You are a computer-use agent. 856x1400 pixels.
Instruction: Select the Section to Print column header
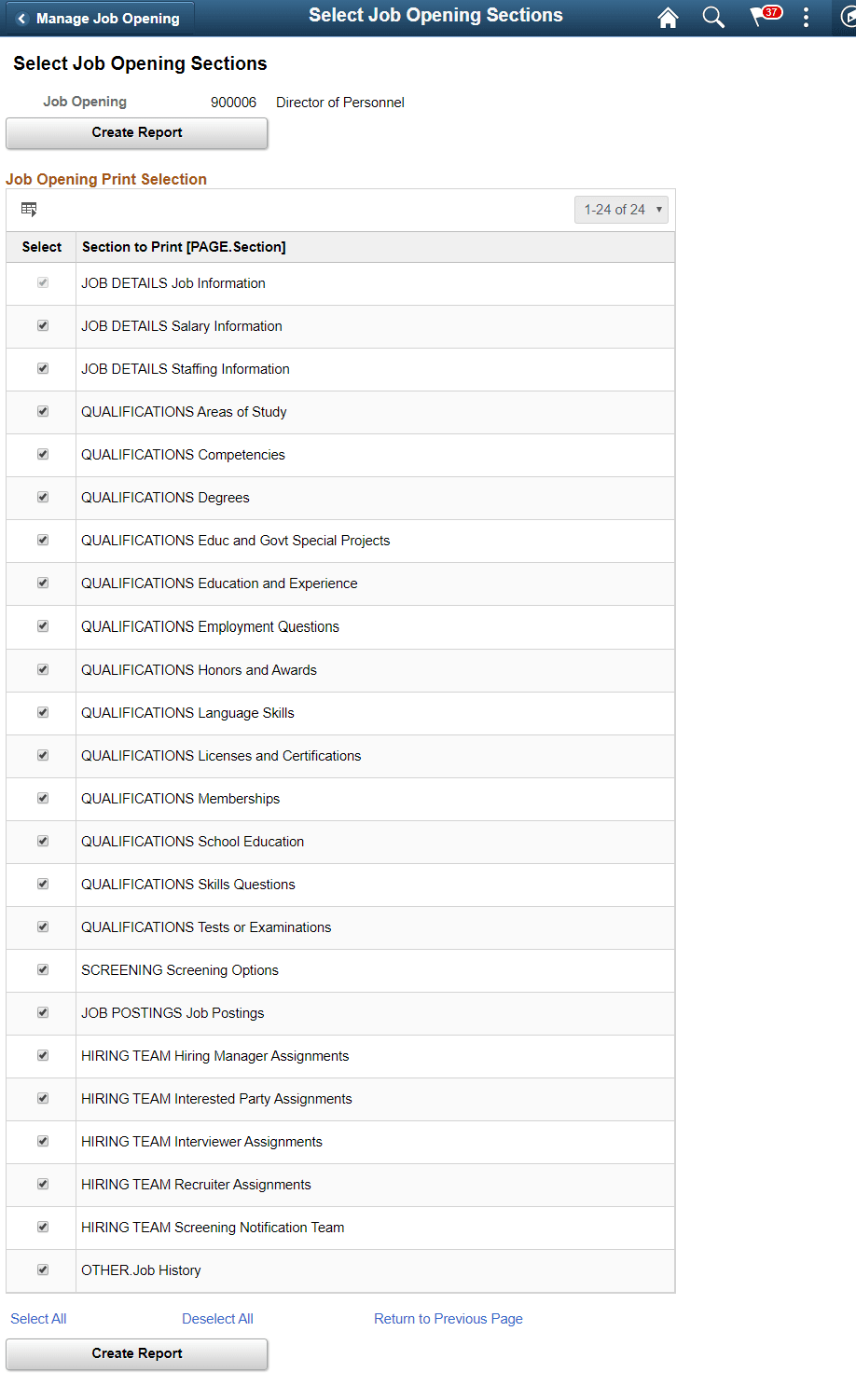tap(183, 247)
